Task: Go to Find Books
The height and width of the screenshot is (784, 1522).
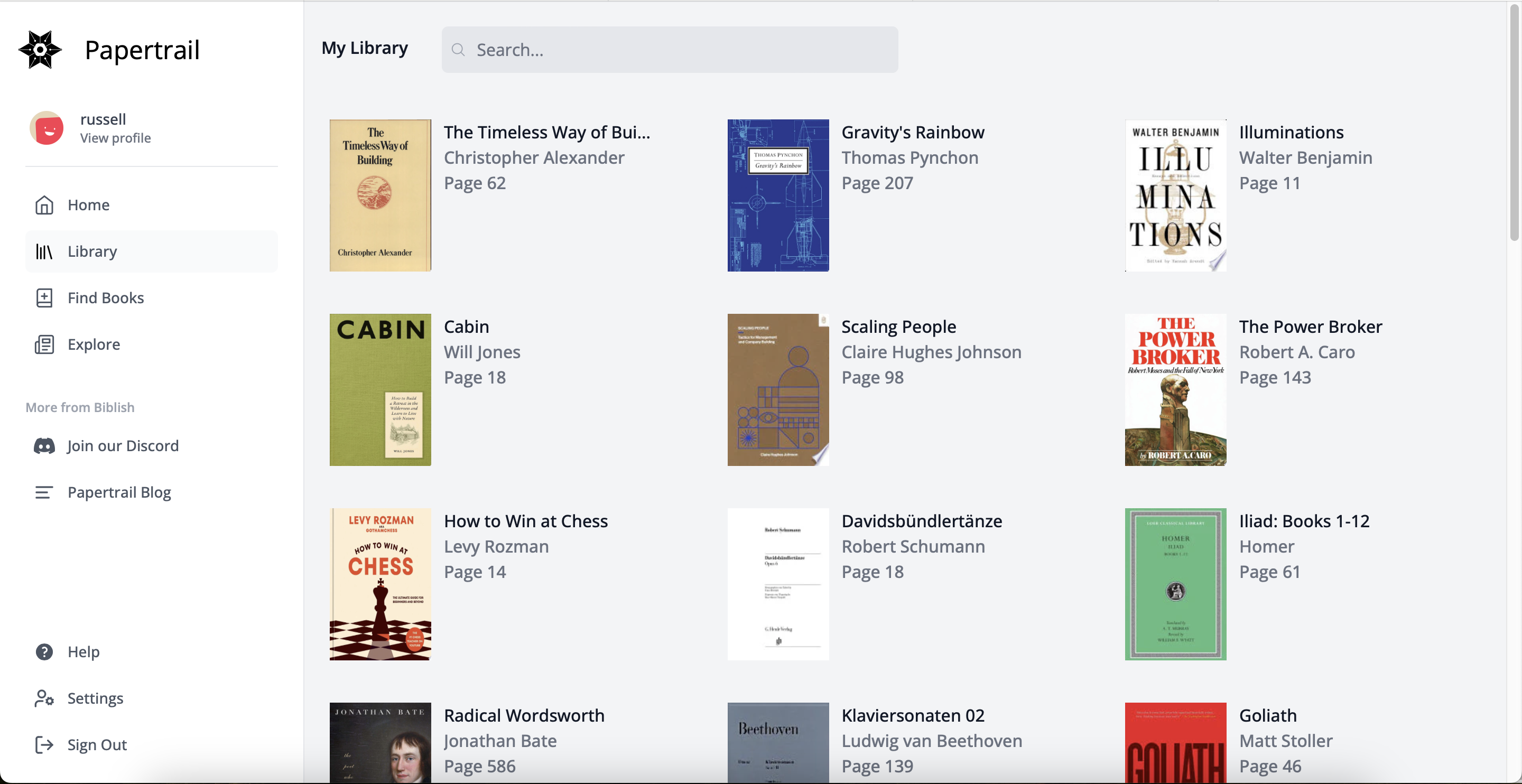Action: point(151,298)
